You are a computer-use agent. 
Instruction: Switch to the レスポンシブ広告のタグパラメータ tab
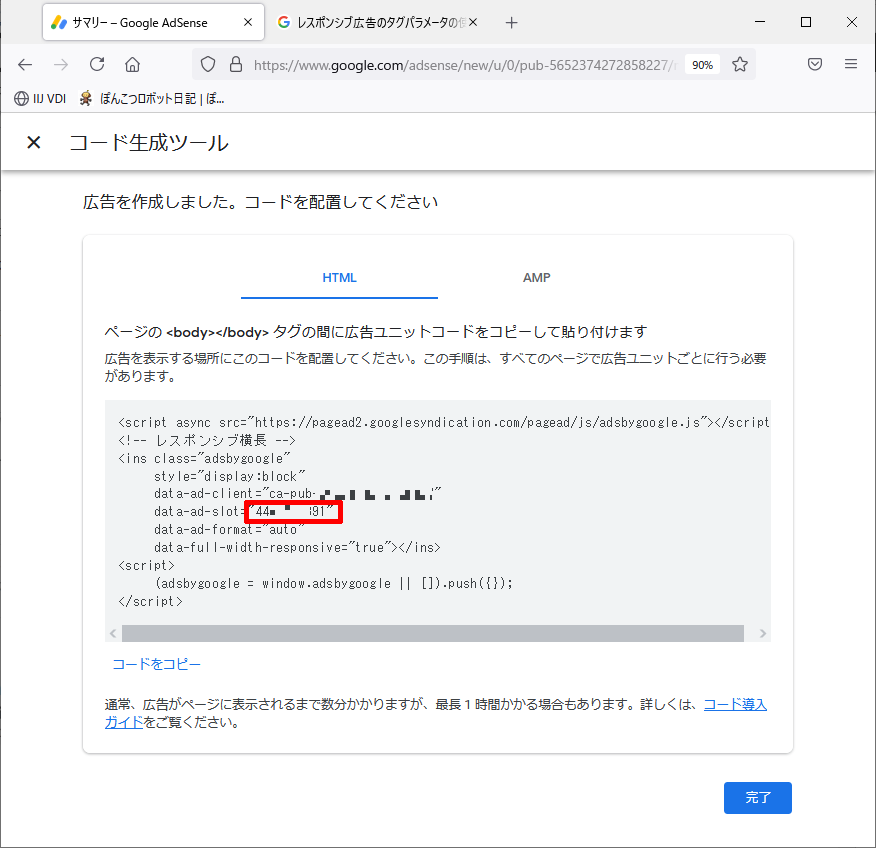(x=378, y=22)
